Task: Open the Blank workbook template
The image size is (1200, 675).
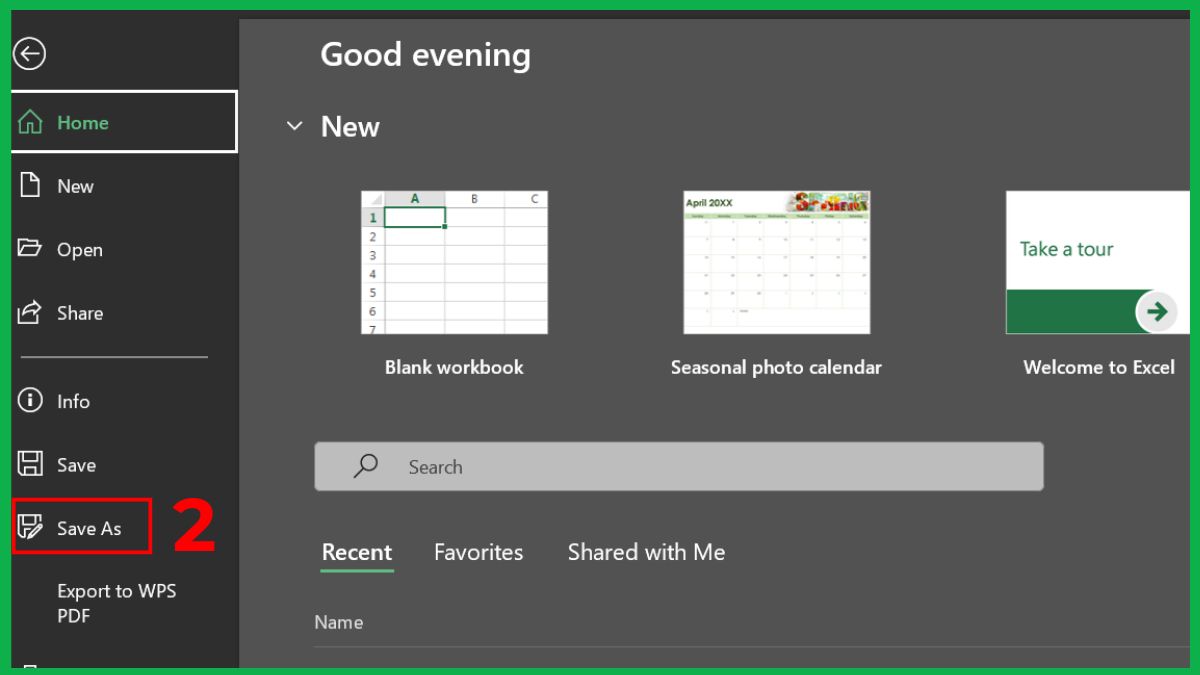Action: pos(454,262)
